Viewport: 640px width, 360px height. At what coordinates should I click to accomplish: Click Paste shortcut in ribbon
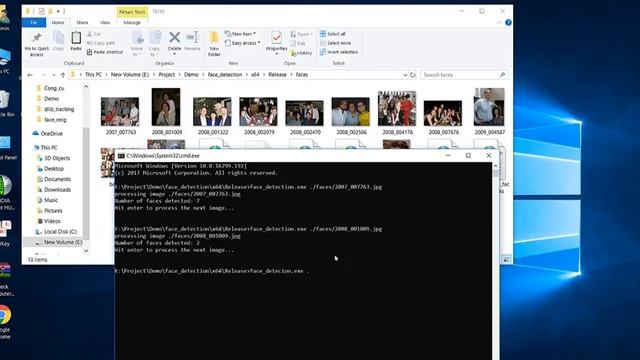pos(105,52)
